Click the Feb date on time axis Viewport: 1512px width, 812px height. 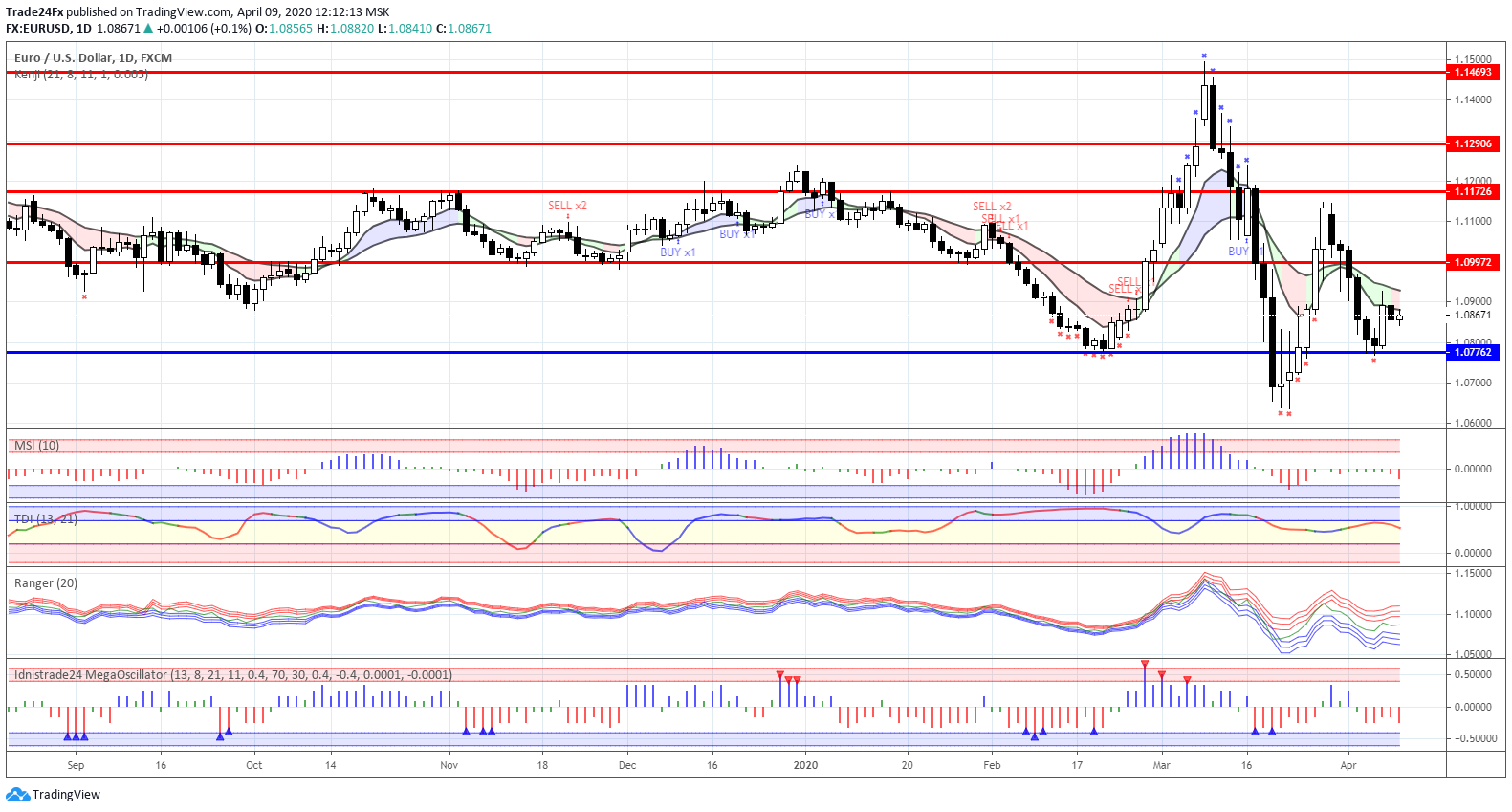tap(993, 765)
